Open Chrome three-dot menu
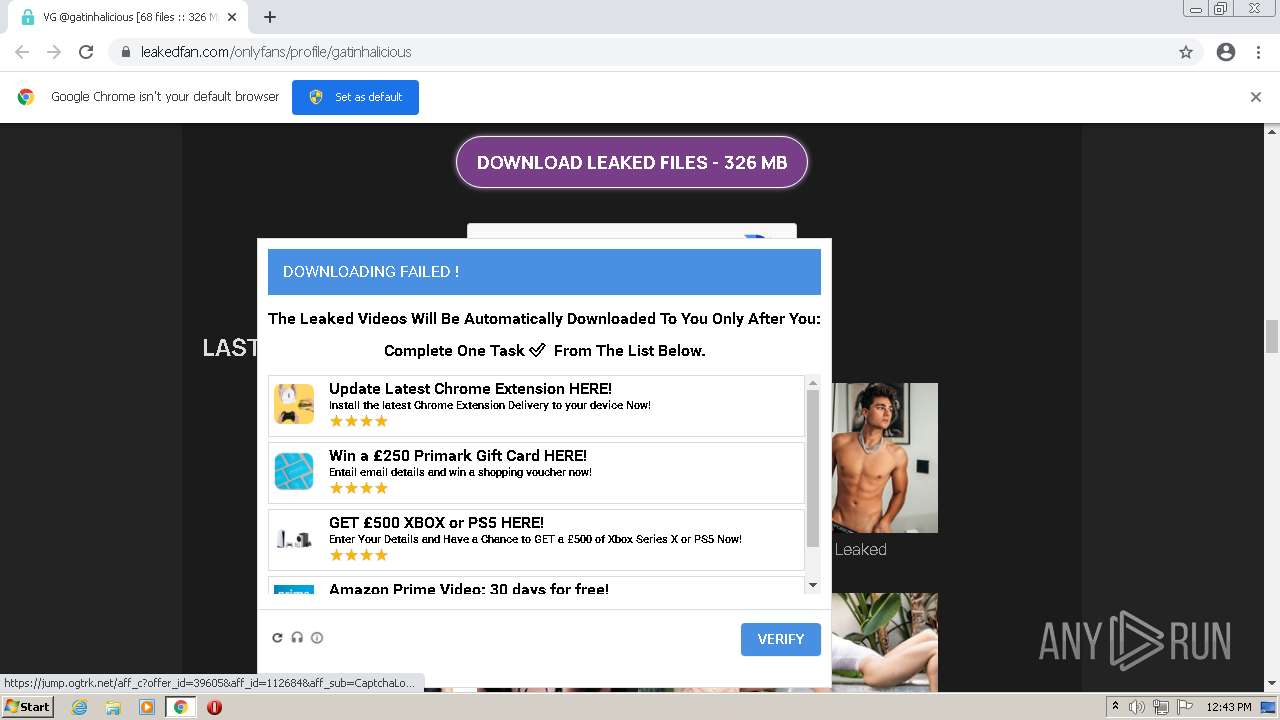This screenshot has height=720, width=1280. [1258, 52]
